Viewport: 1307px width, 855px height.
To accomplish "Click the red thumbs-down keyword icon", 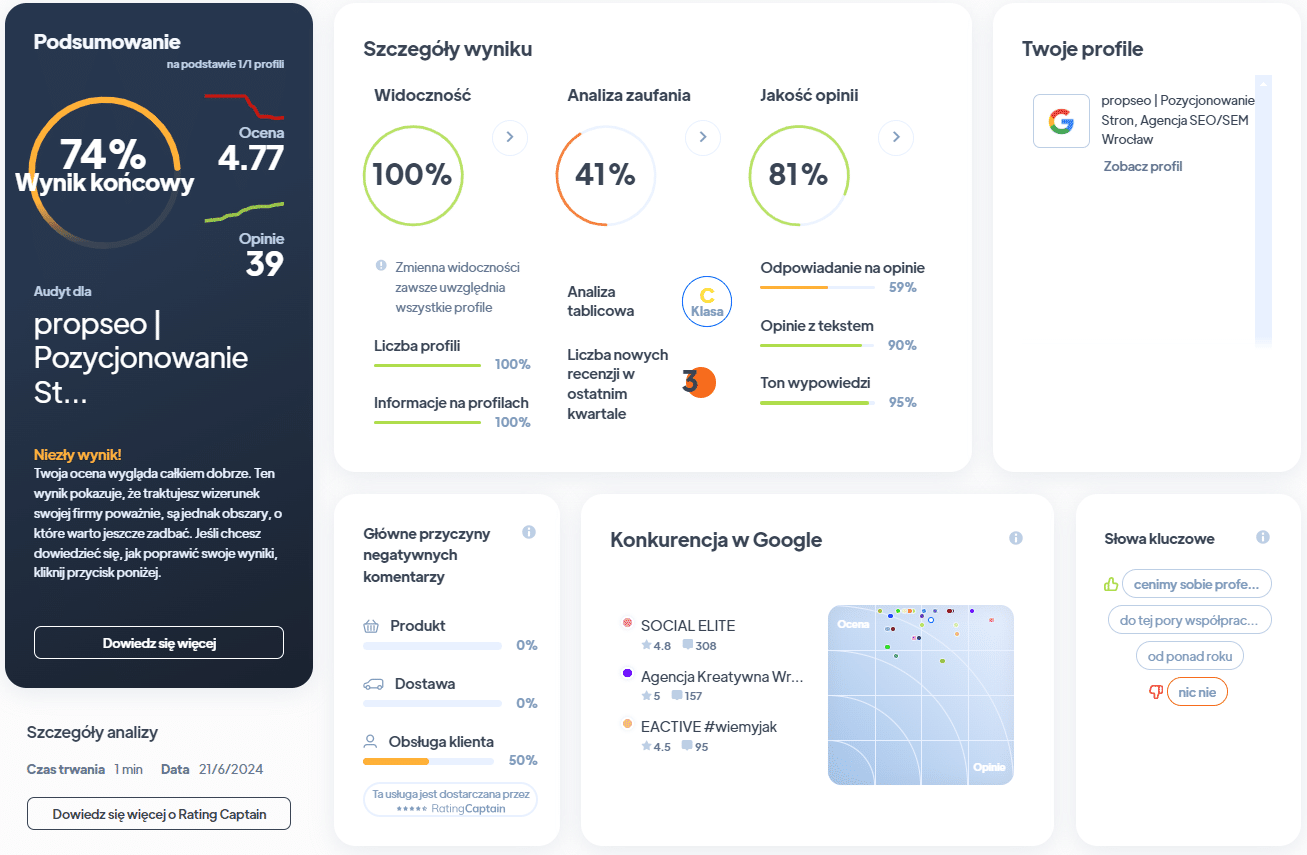I will point(1156,692).
